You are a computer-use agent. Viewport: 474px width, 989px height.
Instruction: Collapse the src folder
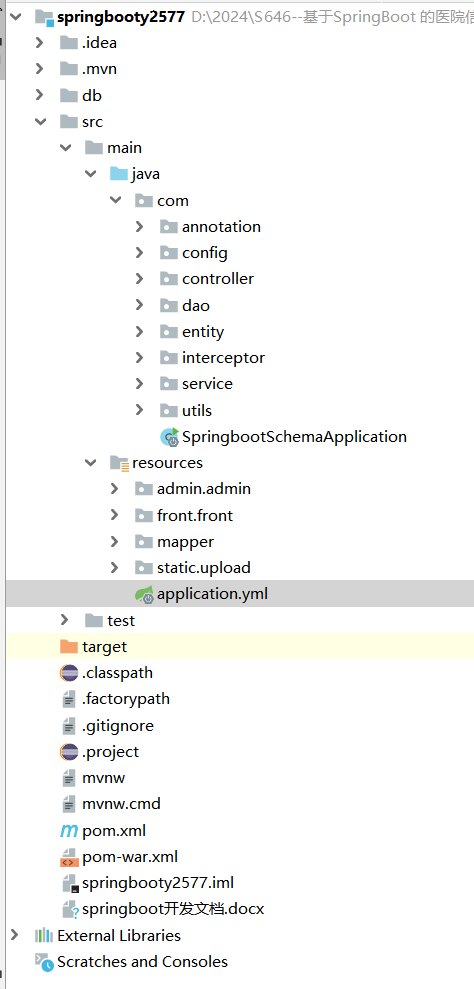pos(40,121)
